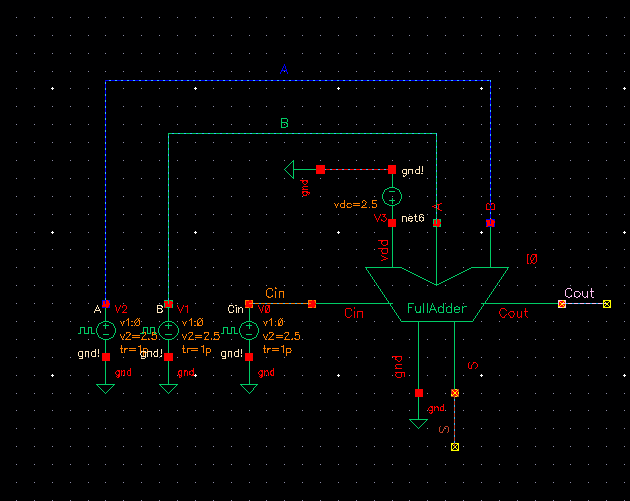Select the yellow S output pin at the bottom
This screenshot has width=630, height=501.
pyautogui.click(x=455, y=447)
